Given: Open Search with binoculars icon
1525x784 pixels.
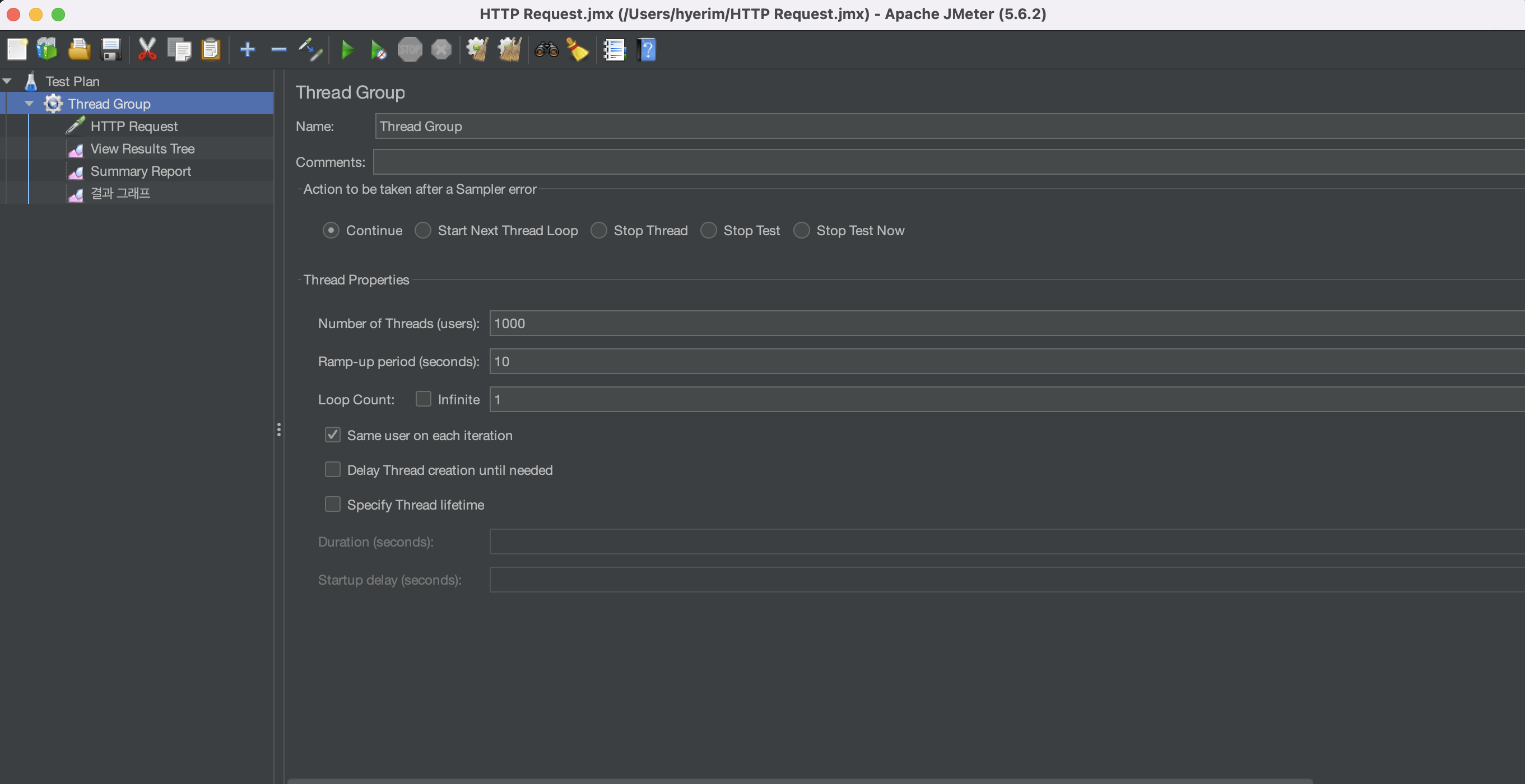Looking at the screenshot, I should (x=546, y=50).
